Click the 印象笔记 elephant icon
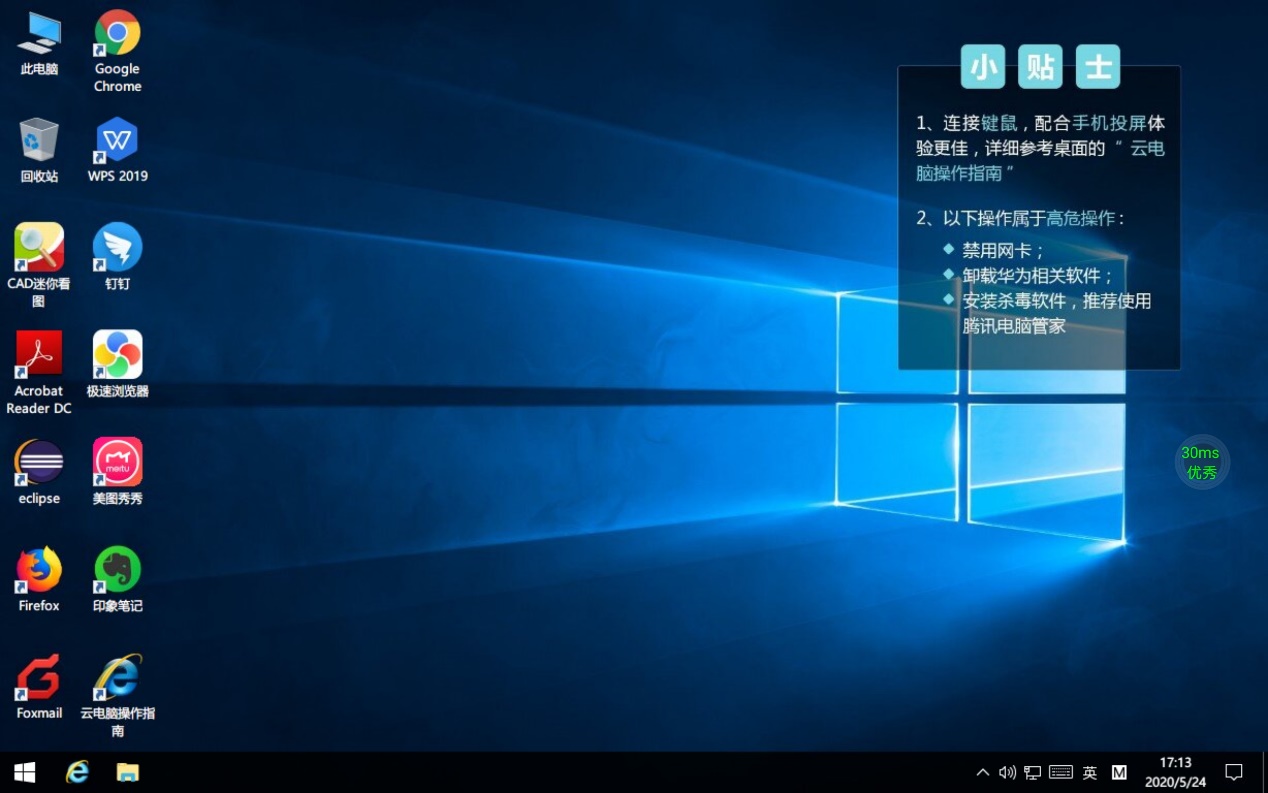Image resolution: width=1268 pixels, height=793 pixels. click(x=117, y=570)
